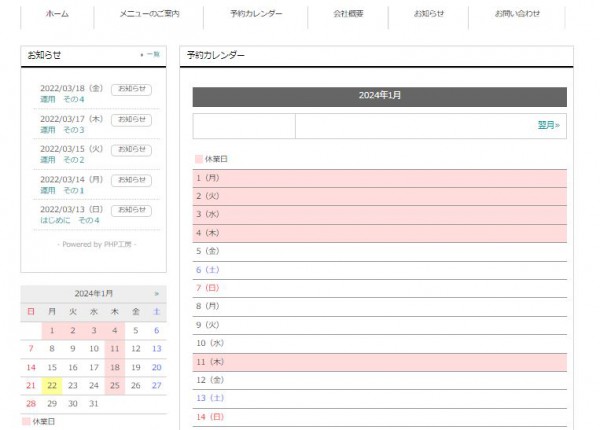
Task: Open the メニューのご案内 menu item
Action: [x=149, y=14]
